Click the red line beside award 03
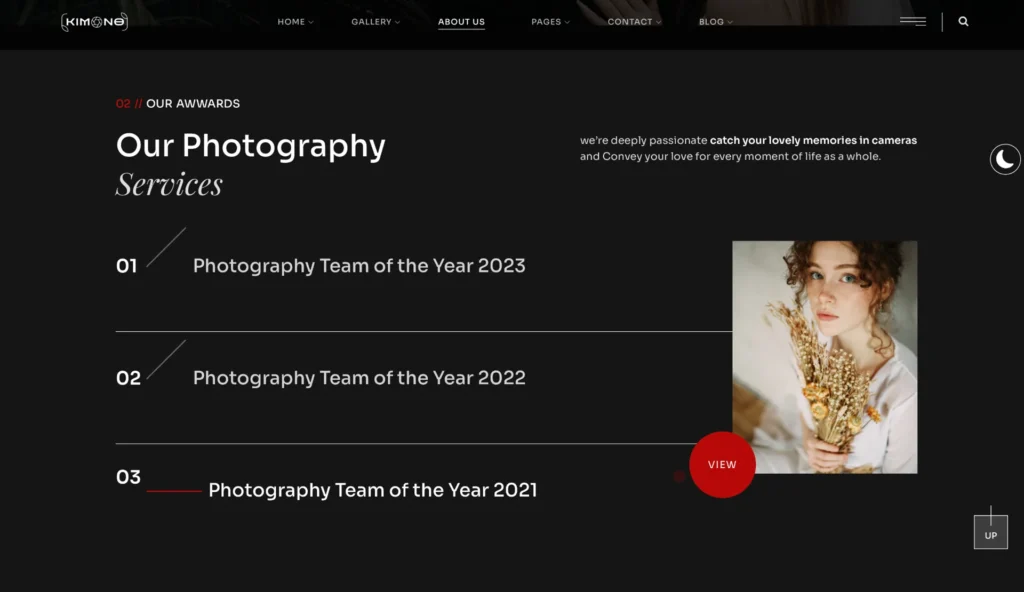1024x592 pixels. (174, 491)
